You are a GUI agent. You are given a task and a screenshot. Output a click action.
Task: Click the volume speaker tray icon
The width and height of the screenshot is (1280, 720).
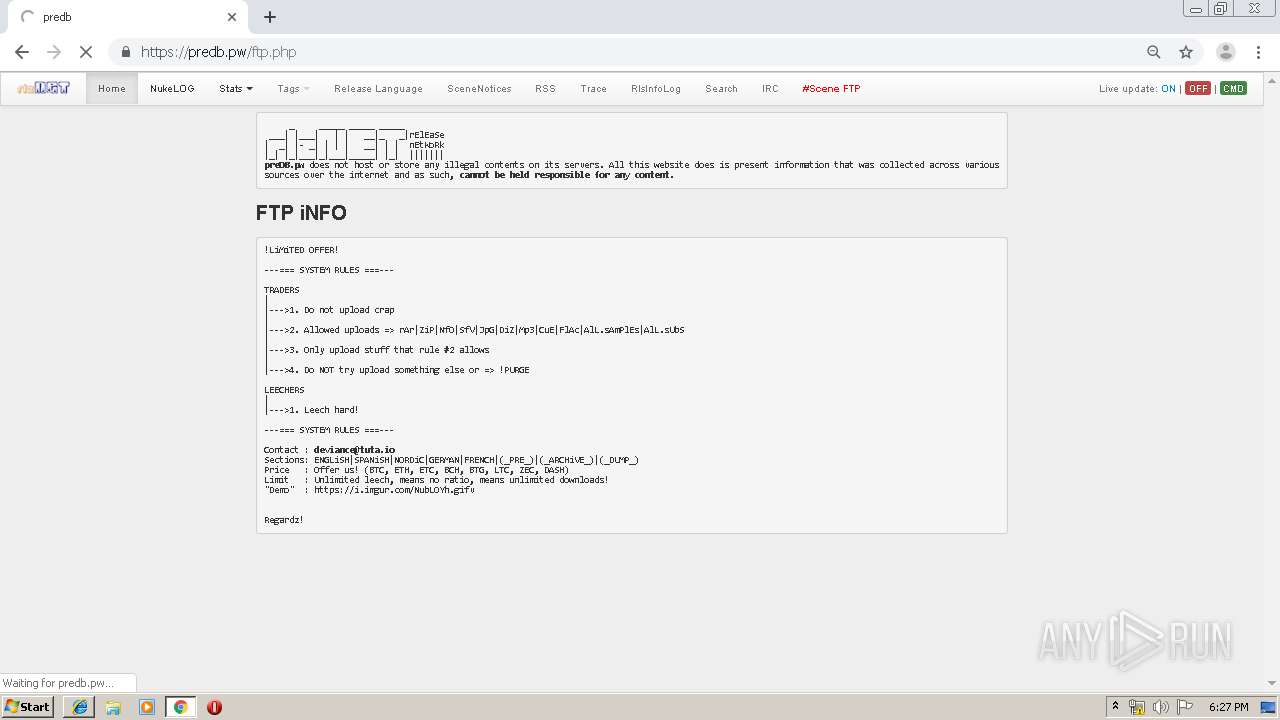tap(1161, 707)
